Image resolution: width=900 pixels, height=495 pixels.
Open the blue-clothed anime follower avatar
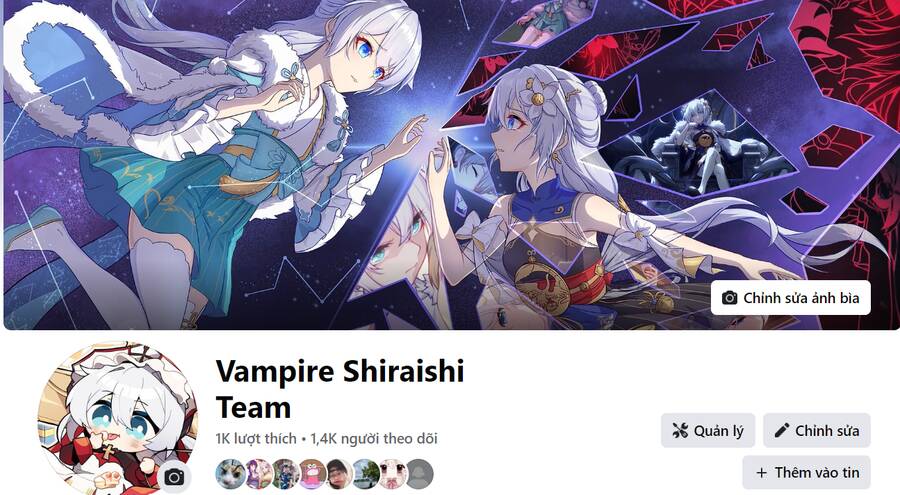(285, 474)
